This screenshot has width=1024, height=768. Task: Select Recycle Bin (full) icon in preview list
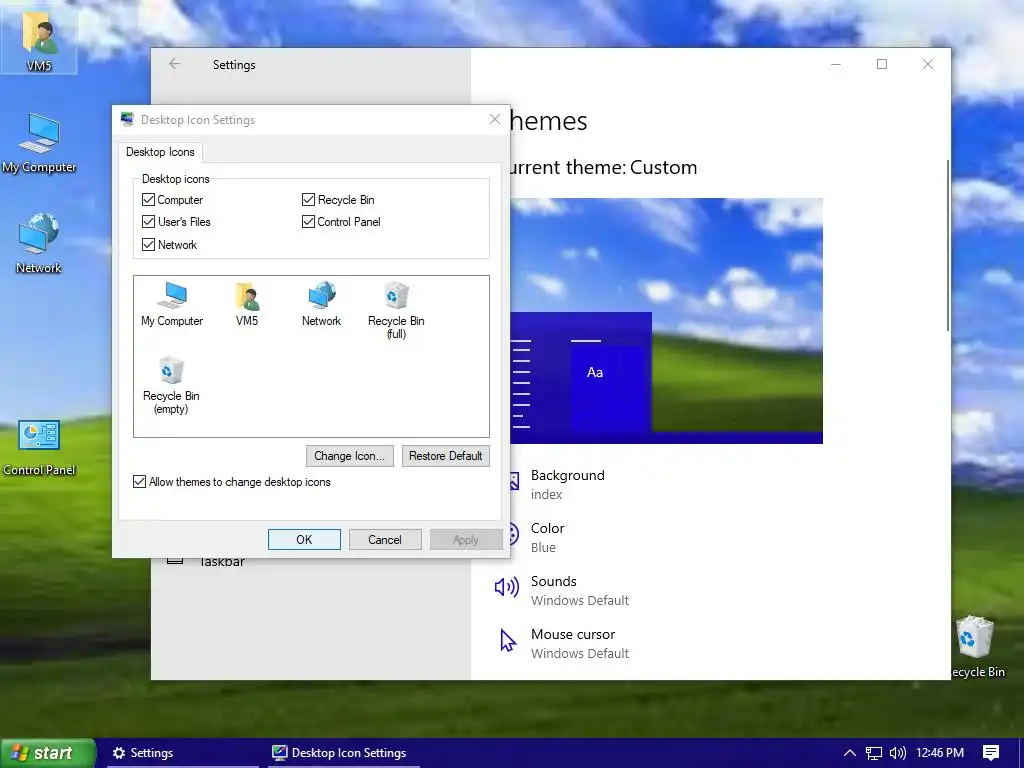(396, 310)
